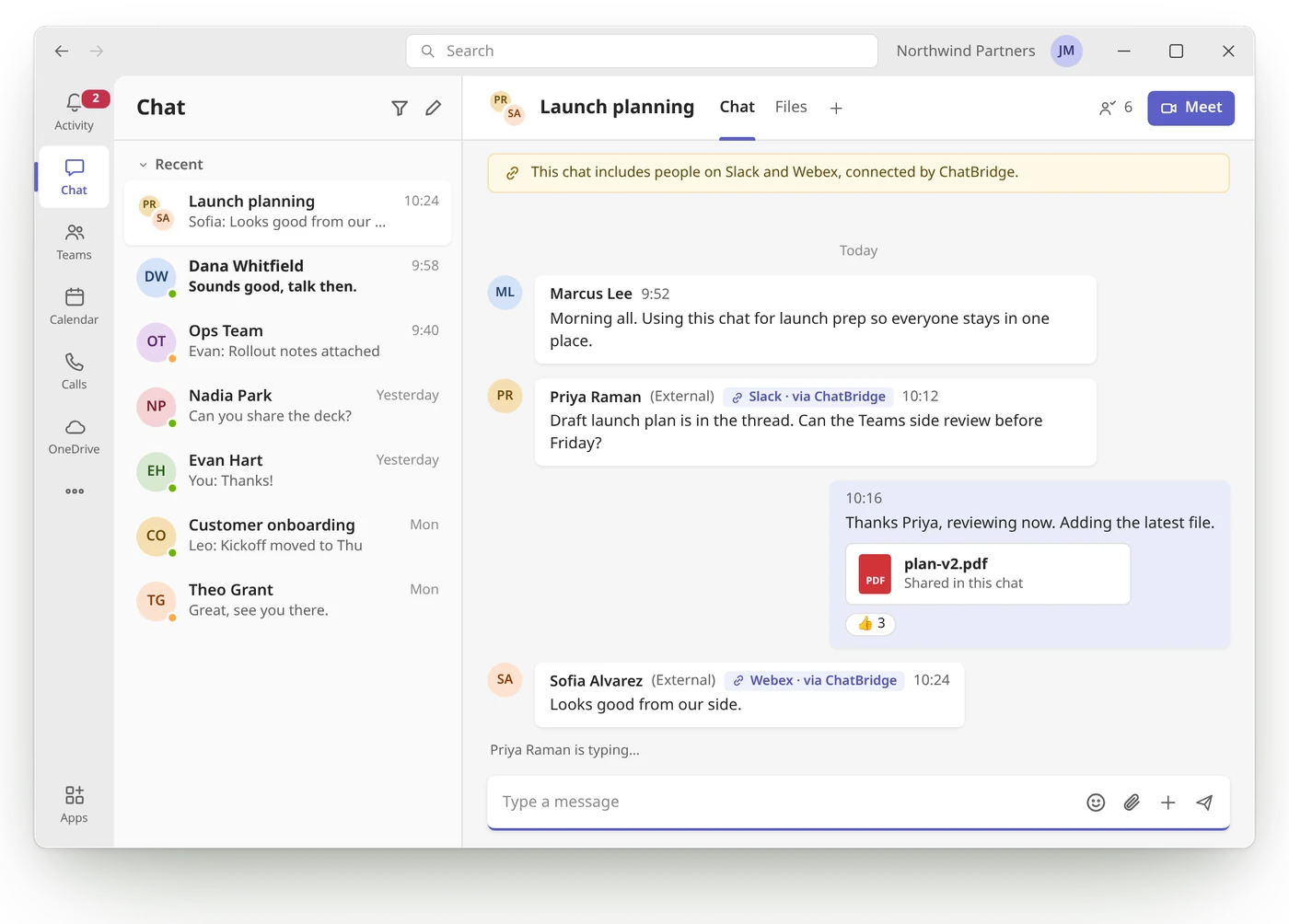Filter the chat list
The height and width of the screenshot is (924, 1289).
[x=400, y=109]
